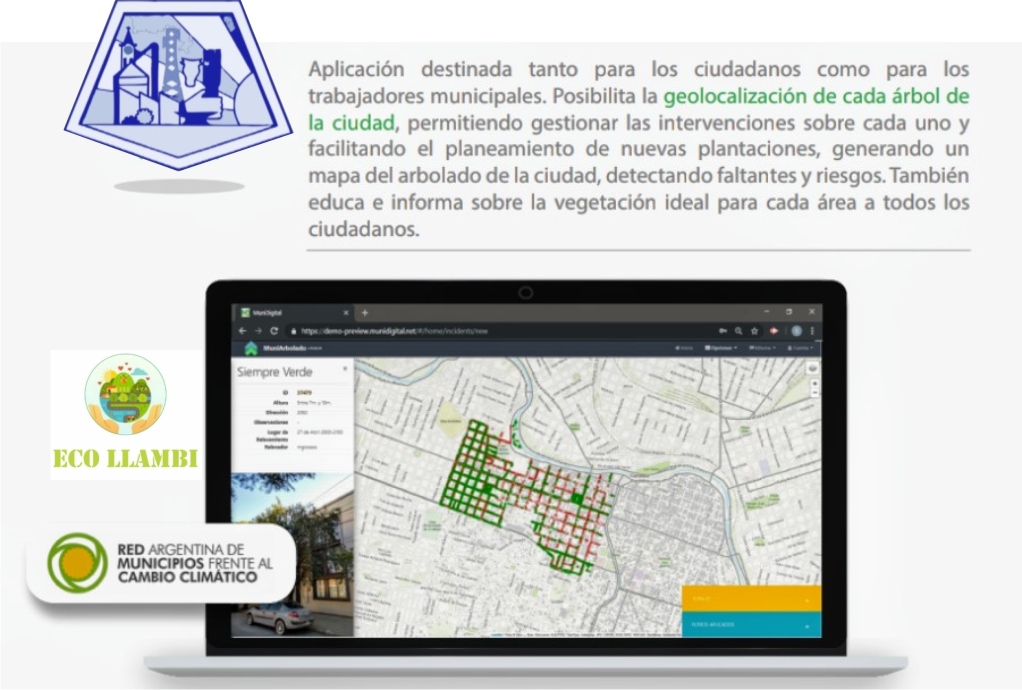This screenshot has width=1022, height=690.
Task: Open the Cuenta dropdown menu
Action: click(x=800, y=348)
